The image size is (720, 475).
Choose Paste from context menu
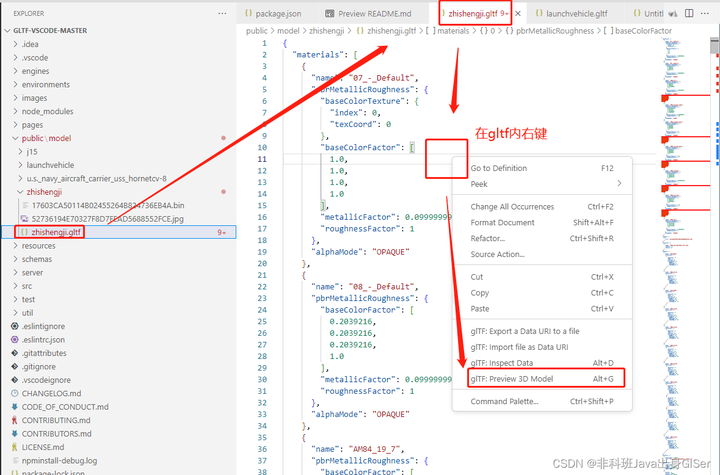pos(542,309)
